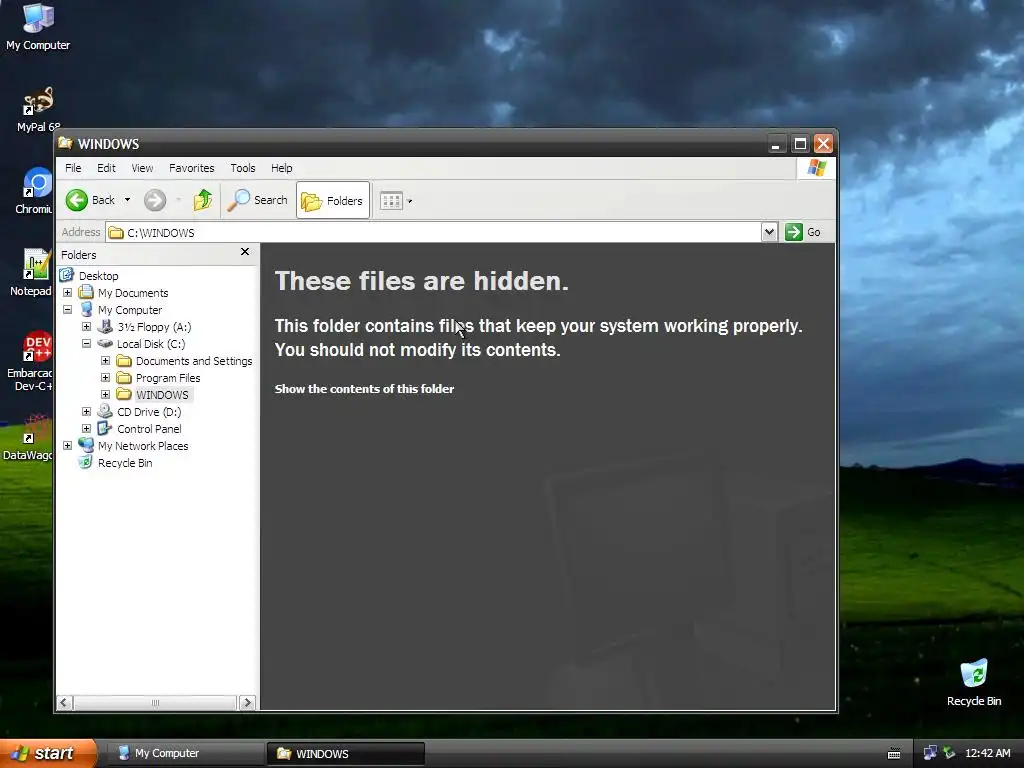Select My Documents in the tree
Screen dimensions: 1024x768
[133, 293]
